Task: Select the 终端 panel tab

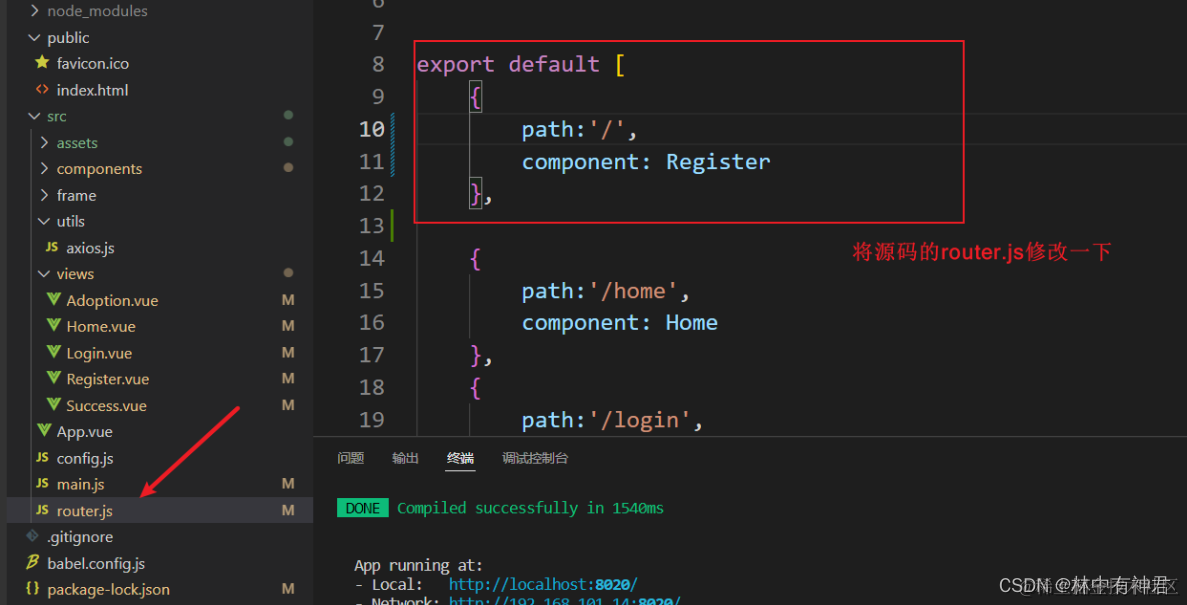Action: pyautogui.click(x=460, y=458)
